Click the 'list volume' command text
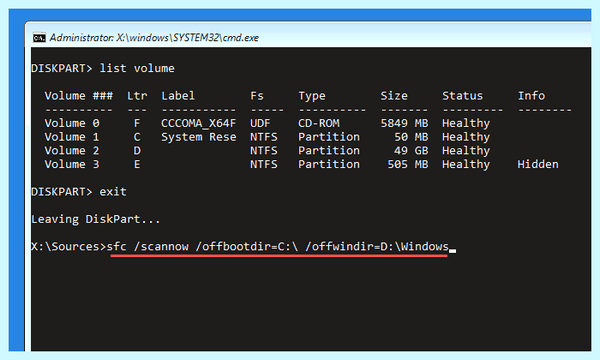Image resolution: width=600 pixels, height=360 pixels. [137, 68]
